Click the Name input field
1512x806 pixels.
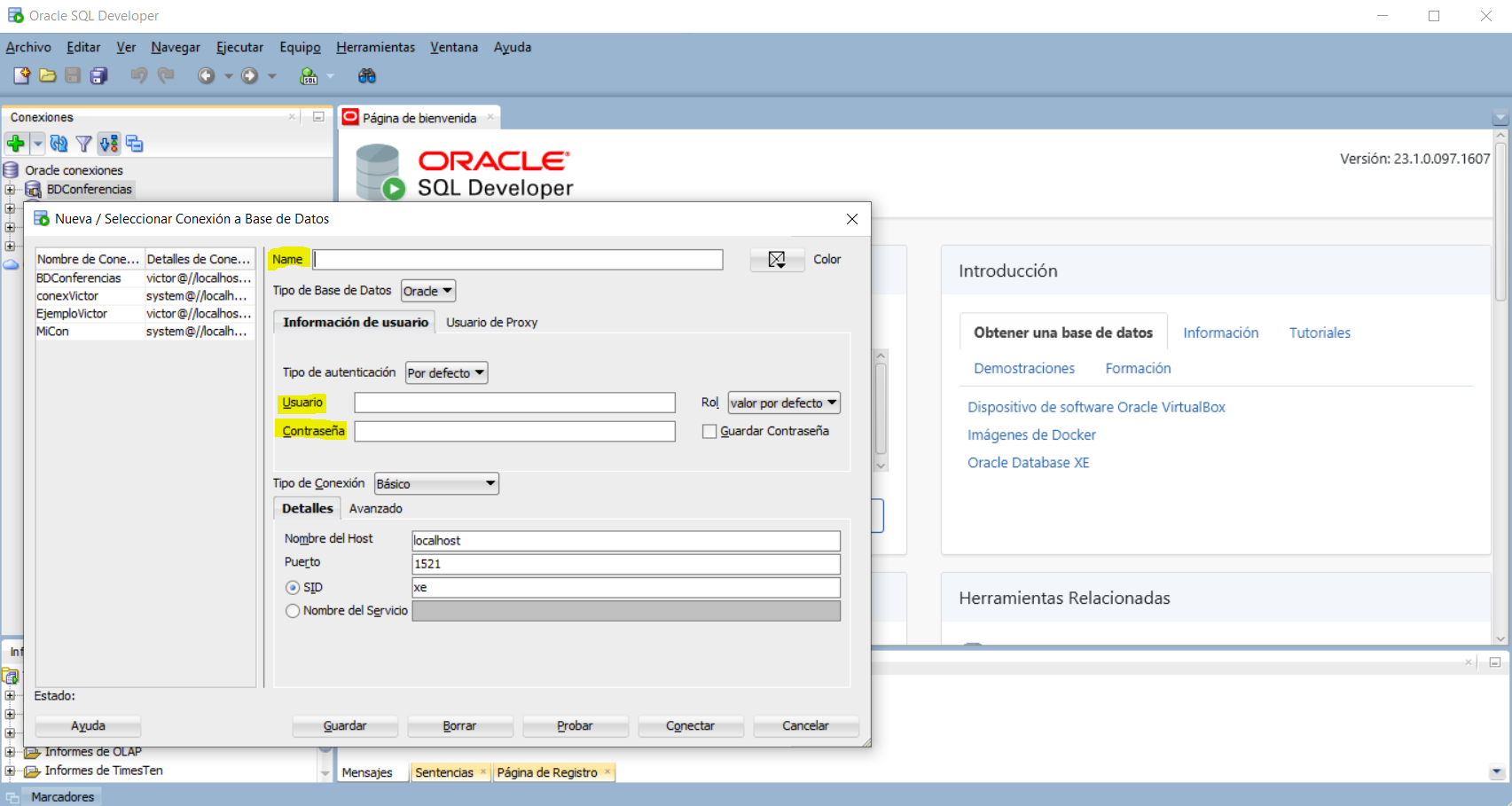(518, 260)
